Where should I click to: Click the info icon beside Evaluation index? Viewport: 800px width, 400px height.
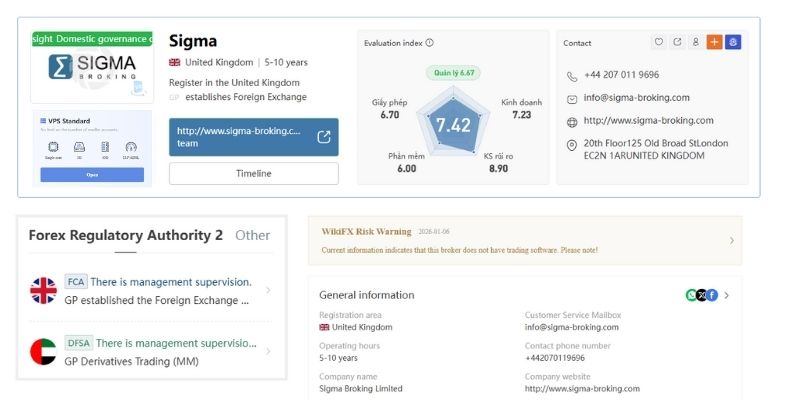pyautogui.click(x=430, y=43)
